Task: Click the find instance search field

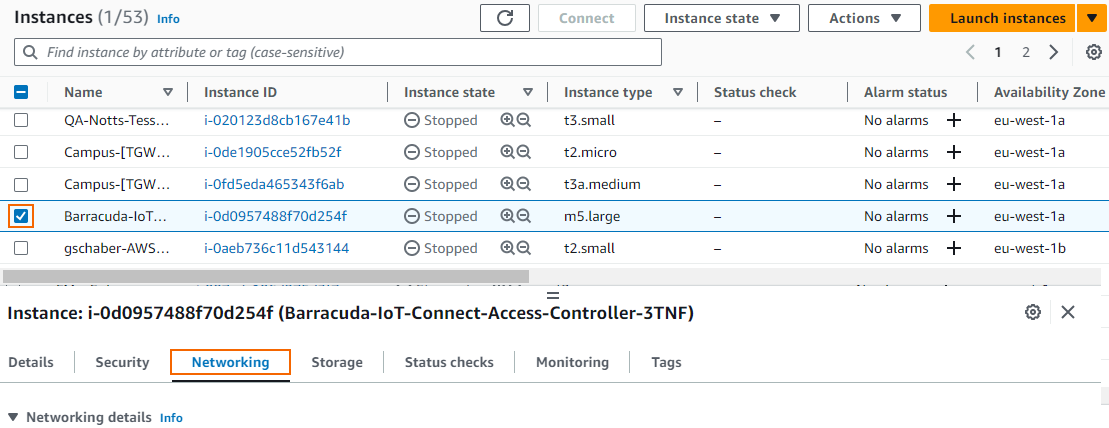Action: coord(338,52)
